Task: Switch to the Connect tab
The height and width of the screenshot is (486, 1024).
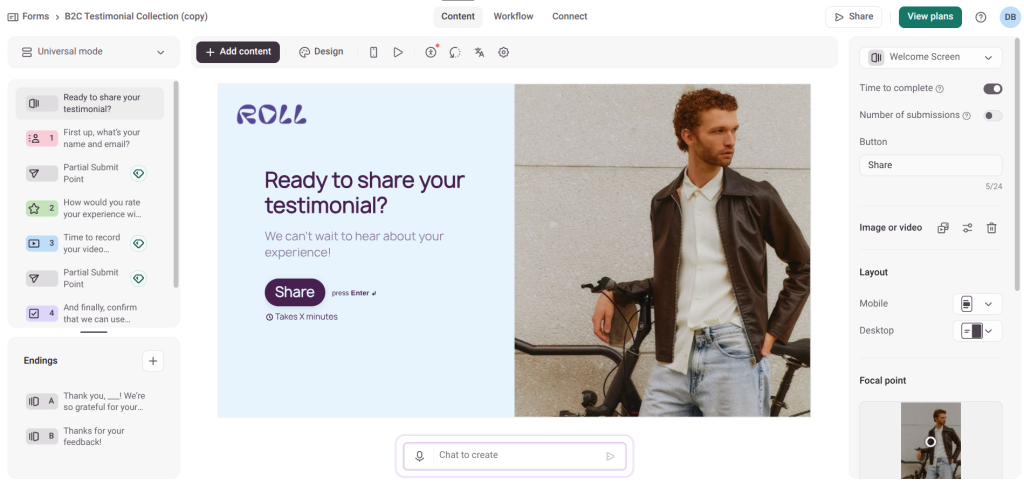Action: pos(570,17)
